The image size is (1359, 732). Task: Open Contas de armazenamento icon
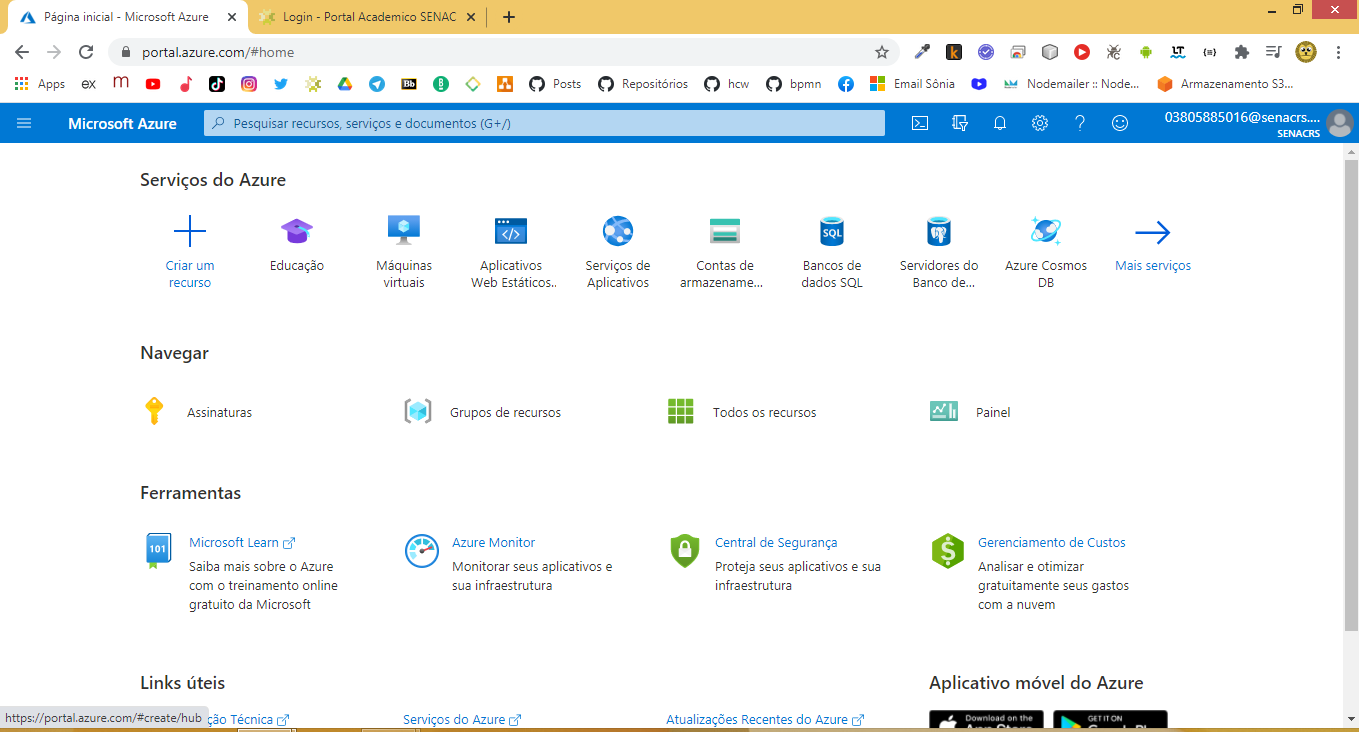coord(725,232)
